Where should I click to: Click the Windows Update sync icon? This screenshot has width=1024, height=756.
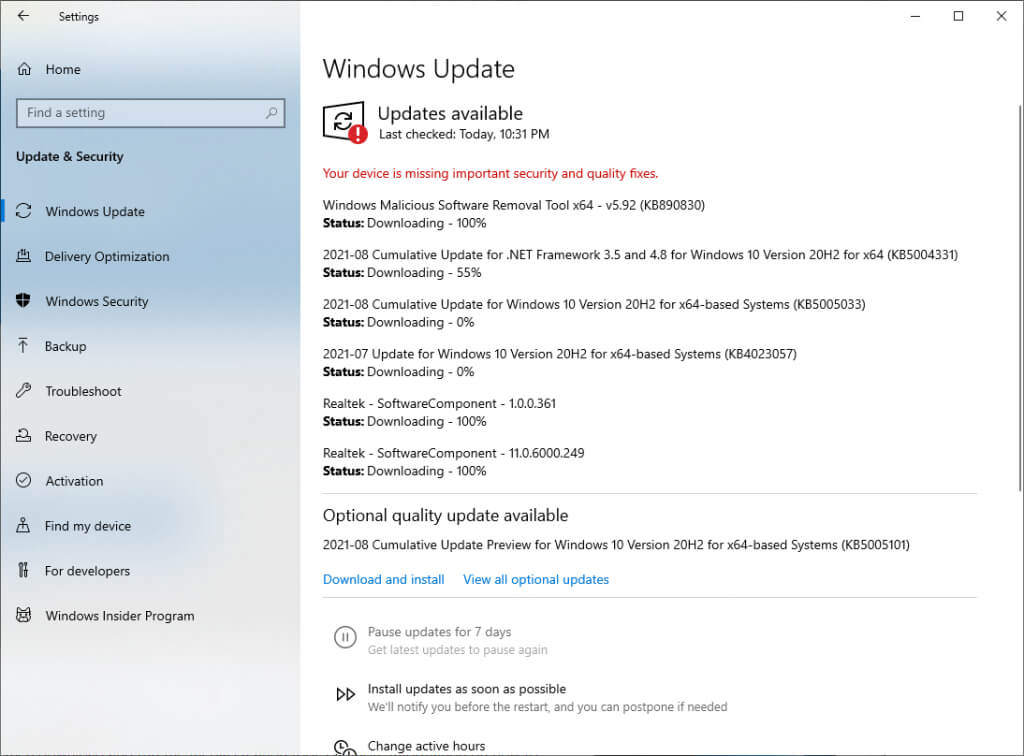coord(24,211)
